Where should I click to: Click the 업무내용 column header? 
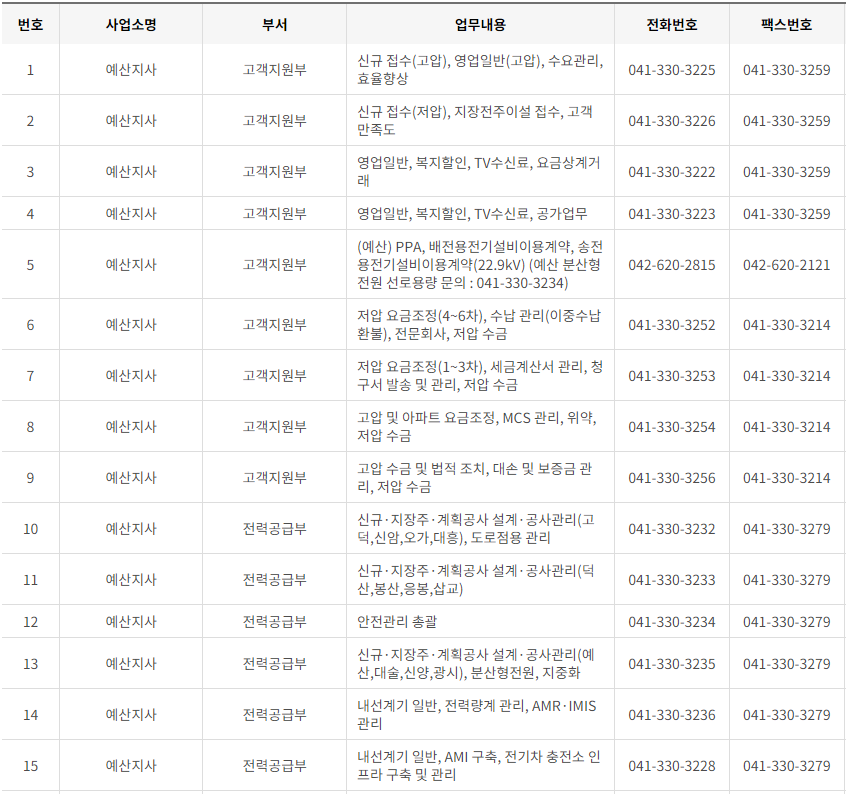click(x=482, y=25)
